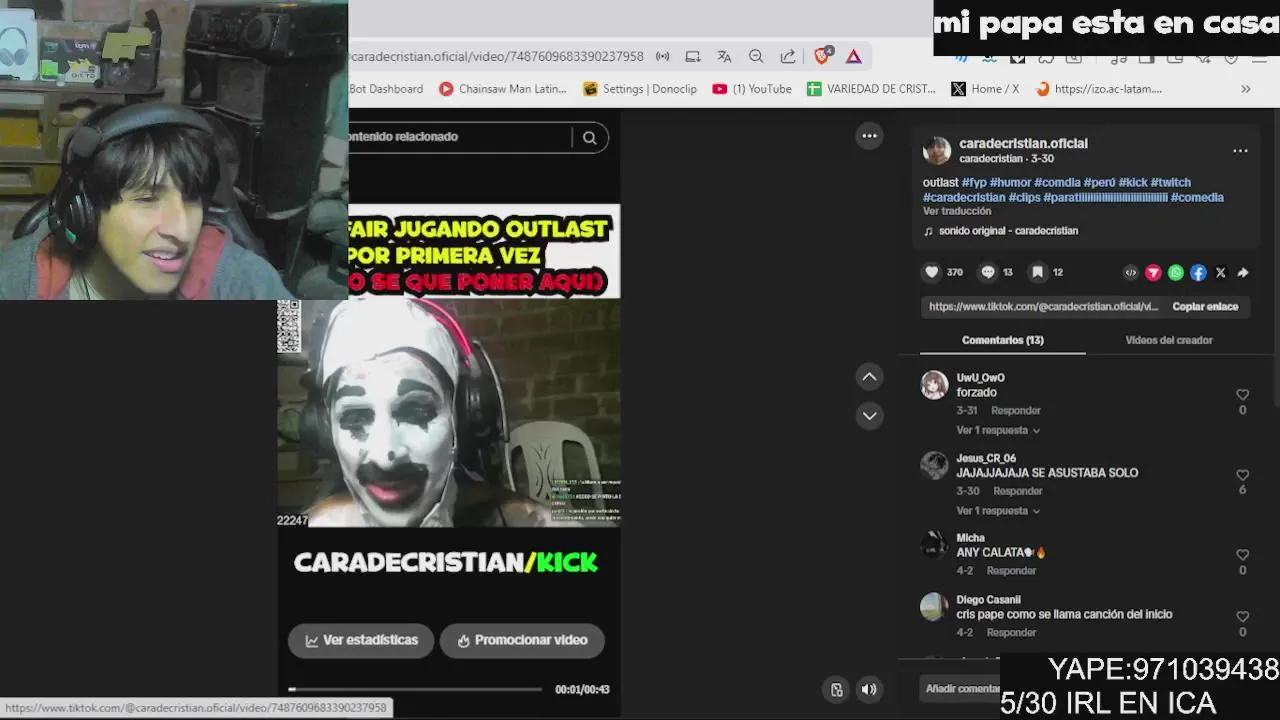Viewport: 1280px width, 720px height.
Task: Seek in the video progress bar
Action: pyautogui.click(x=415, y=689)
